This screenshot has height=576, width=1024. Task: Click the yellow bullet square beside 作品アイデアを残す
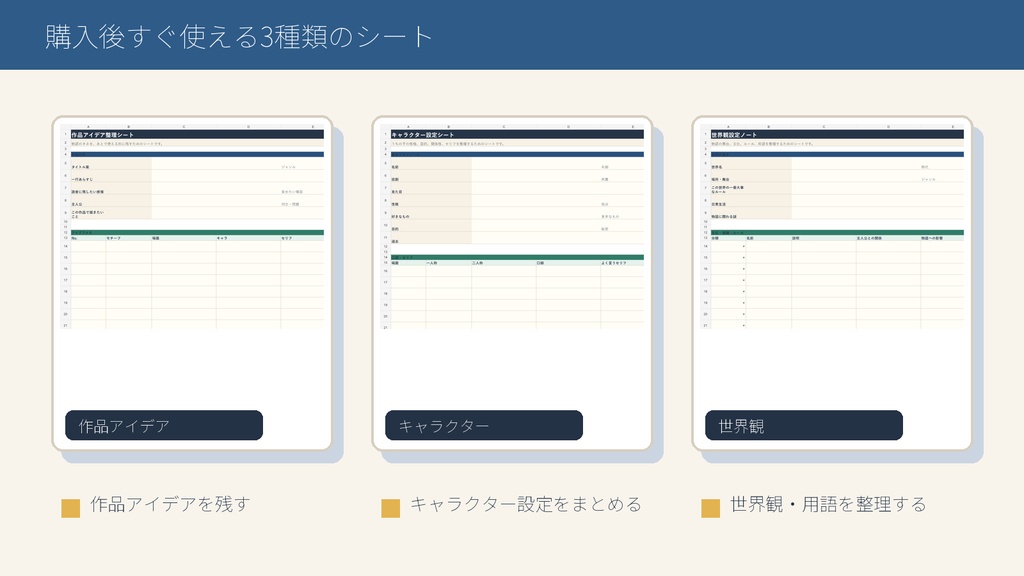pyautogui.click(x=71, y=508)
